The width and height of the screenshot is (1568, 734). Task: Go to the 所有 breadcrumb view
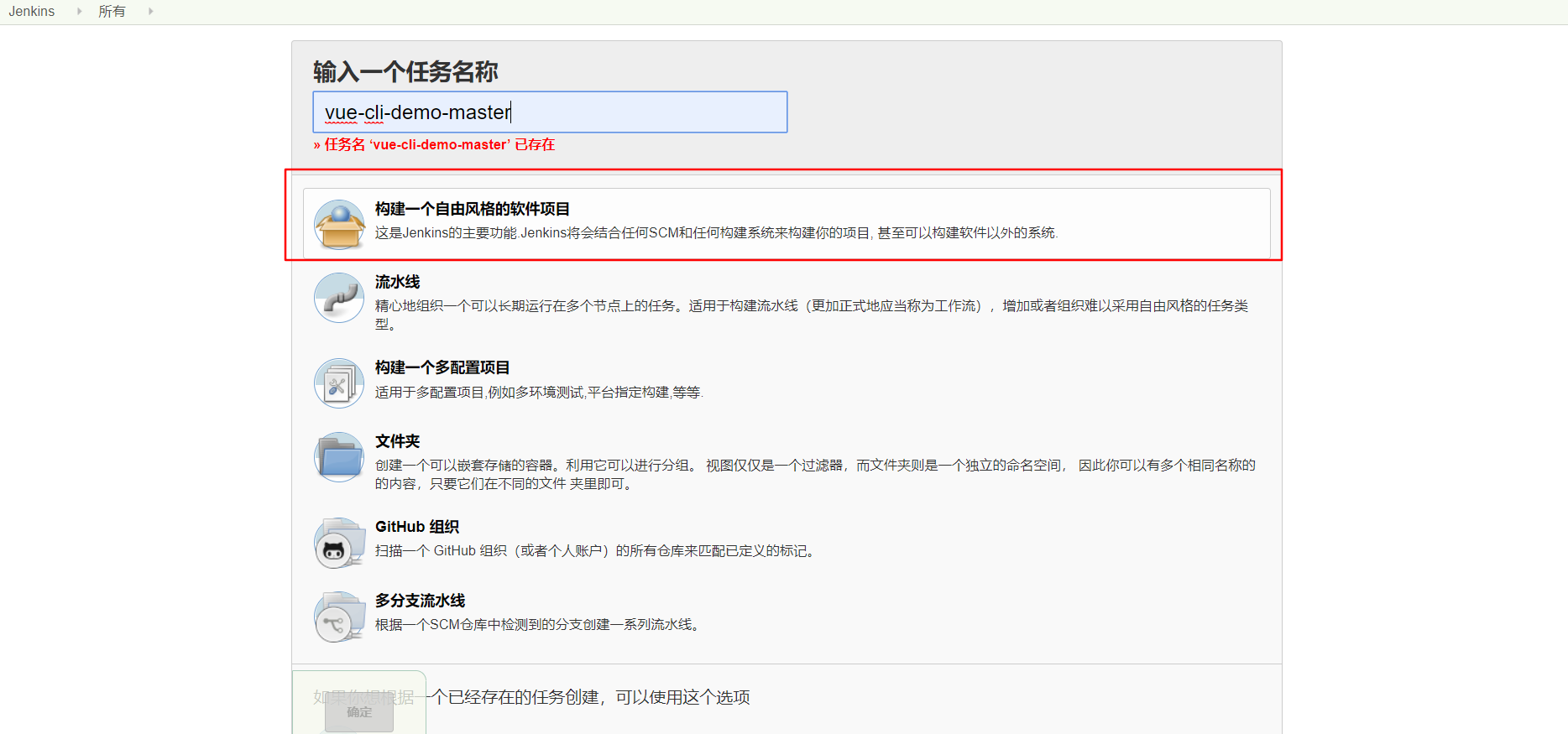point(112,12)
